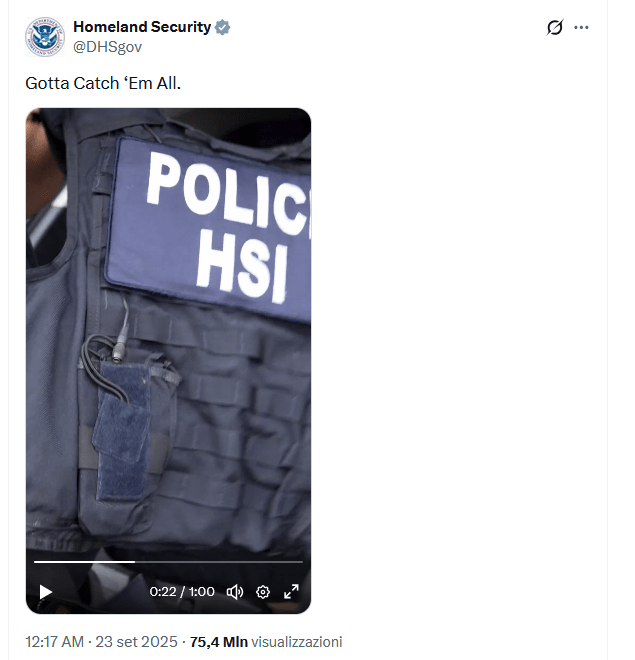Seek ahead on unplayed video progress bar
The width and height of the screenshot is (635, 660).
pos(219,562)
